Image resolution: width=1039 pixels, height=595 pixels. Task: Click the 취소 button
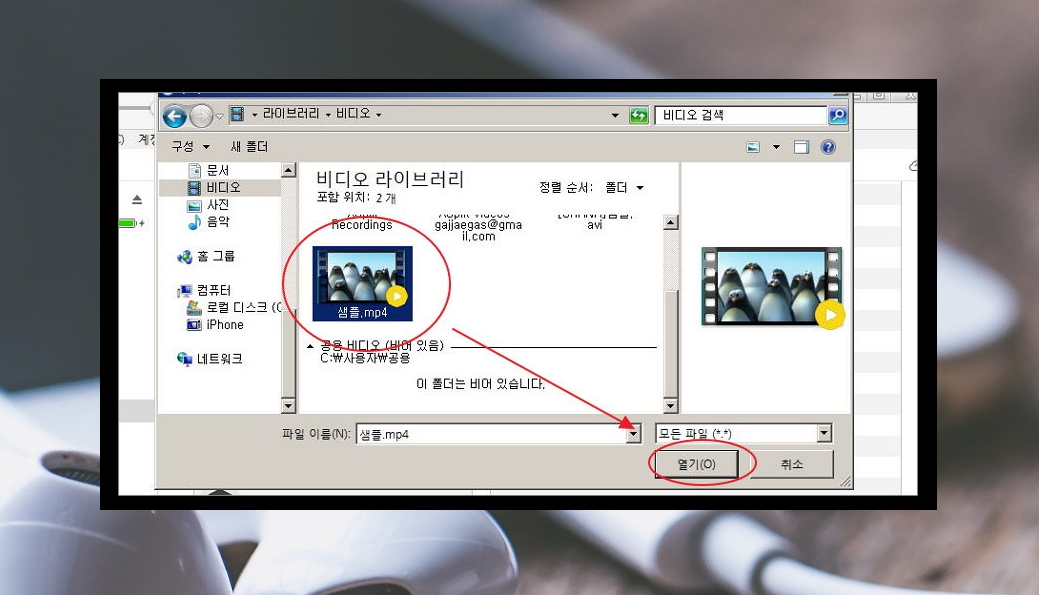click(x=792, y=464)
